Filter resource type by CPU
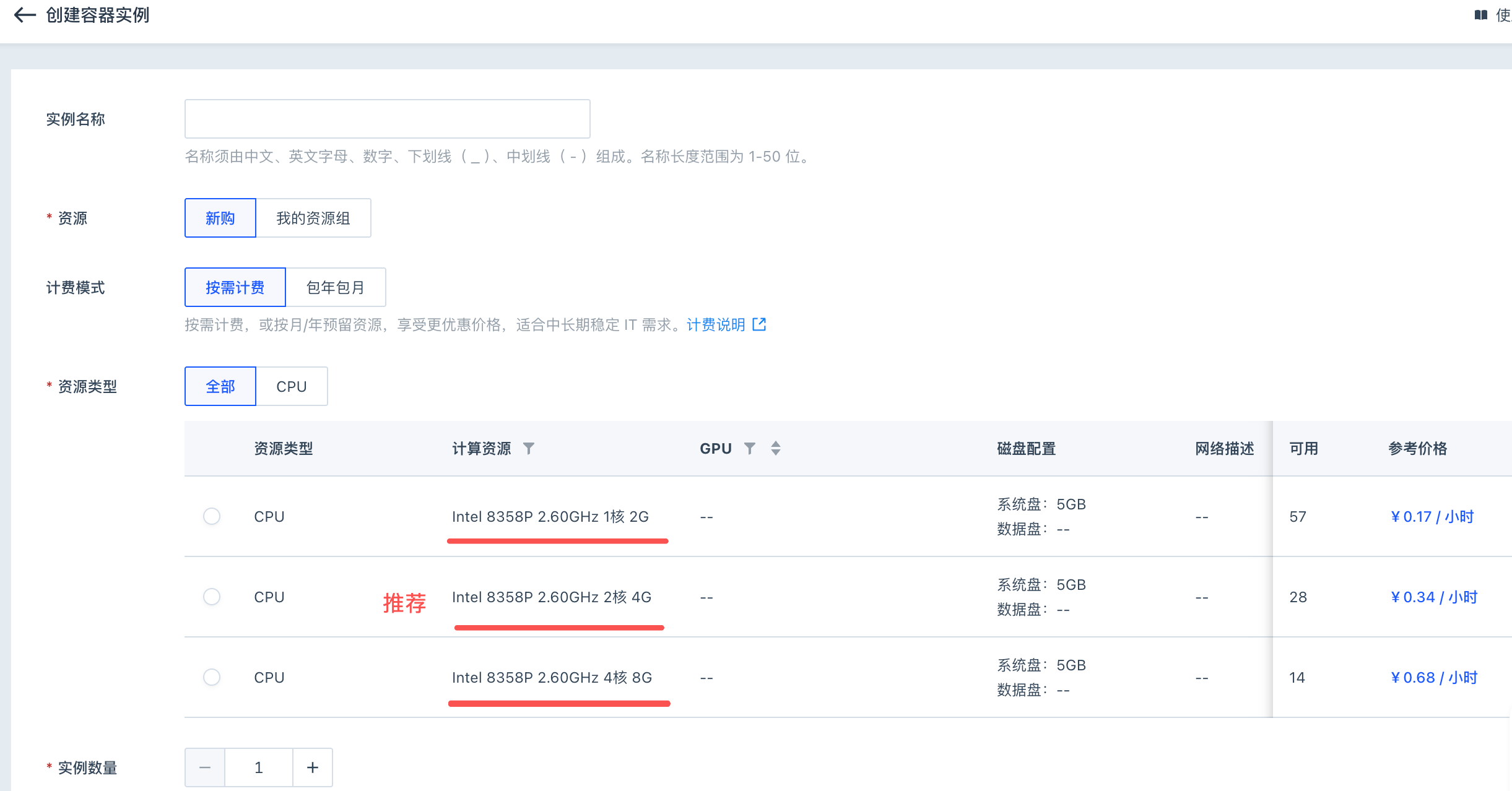Viewport: 1512px width, 791px height. pos(292,386)
